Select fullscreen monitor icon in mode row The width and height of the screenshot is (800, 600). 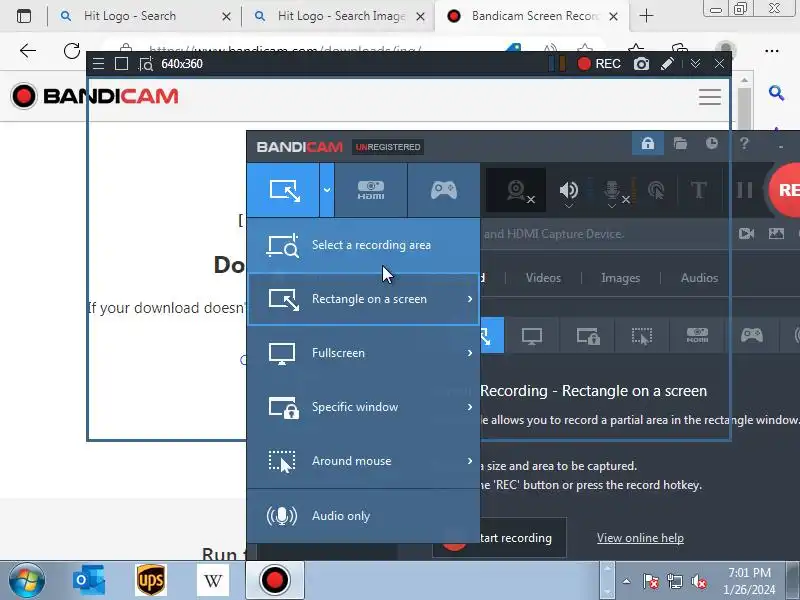pyautogui.click(x=532, y=336)
